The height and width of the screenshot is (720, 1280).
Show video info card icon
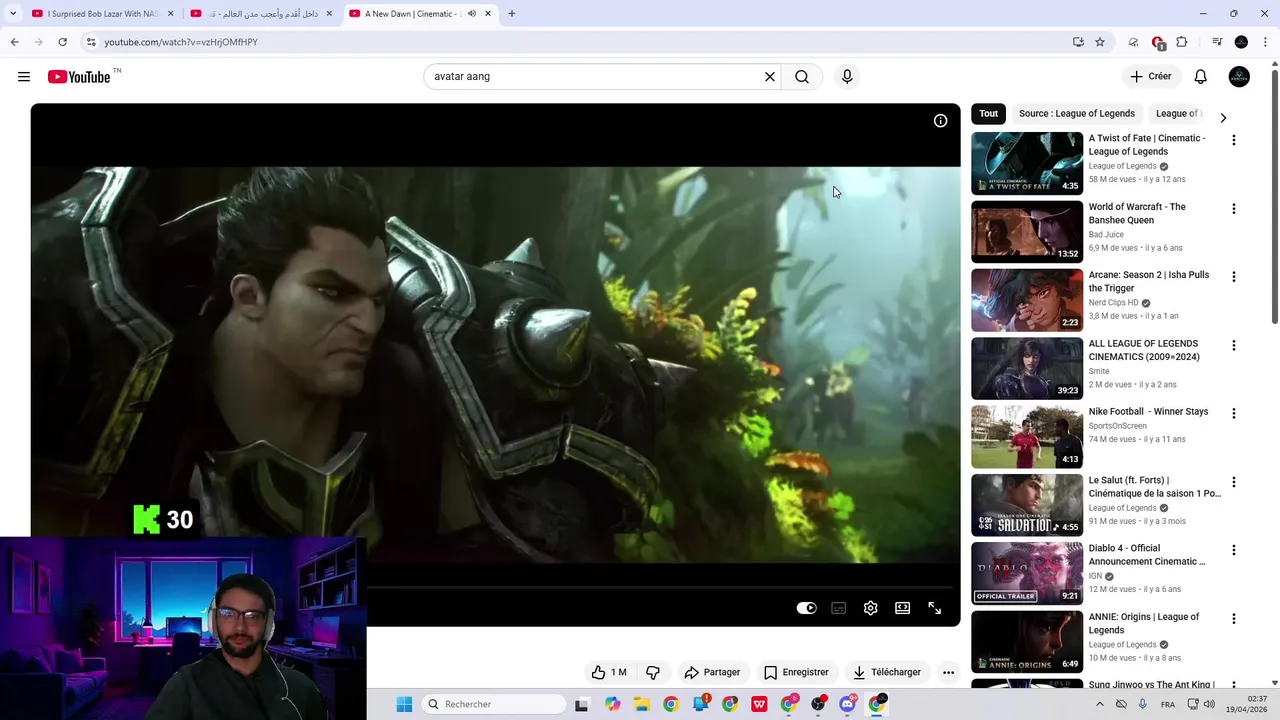940,121
